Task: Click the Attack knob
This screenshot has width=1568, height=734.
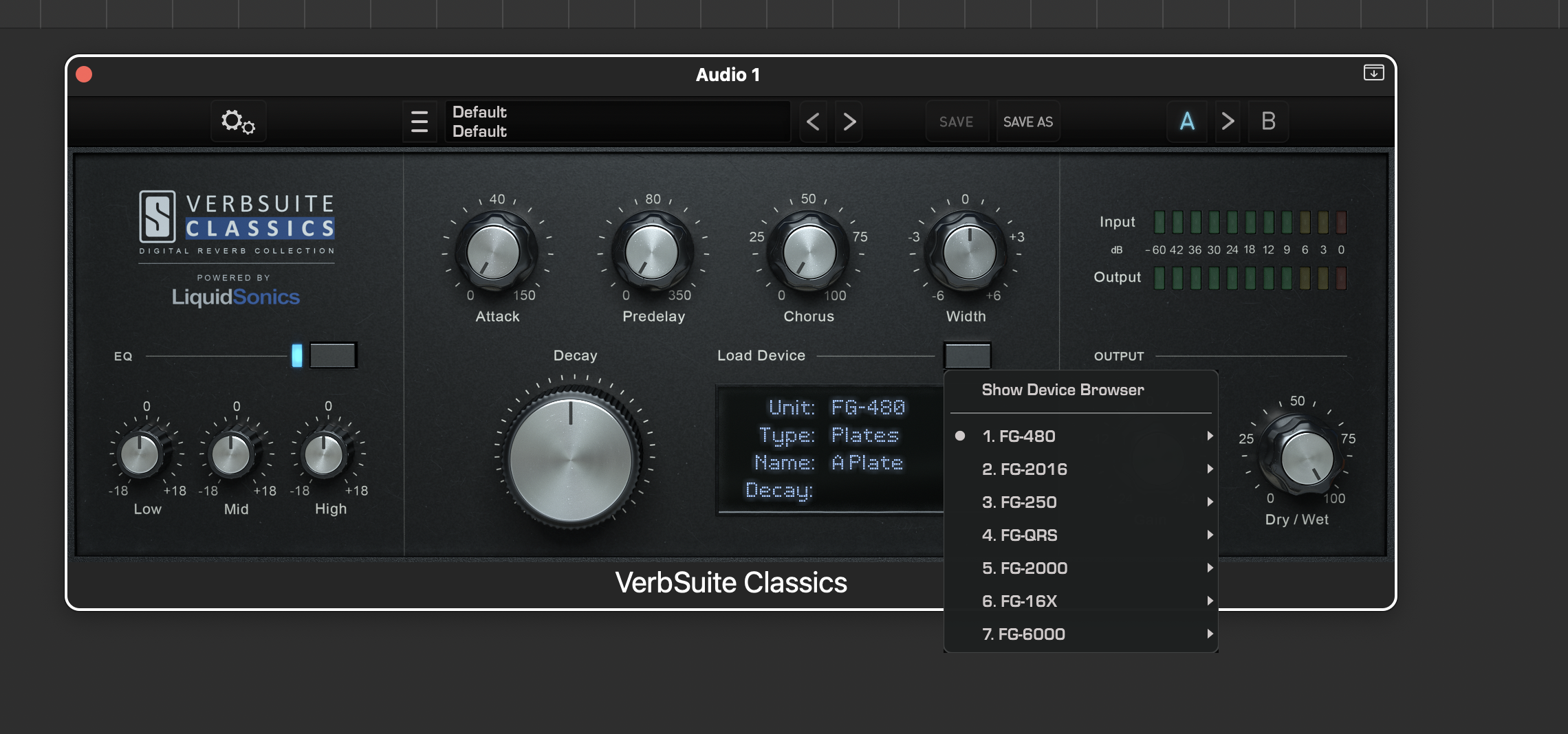Action: pos(493,252)
